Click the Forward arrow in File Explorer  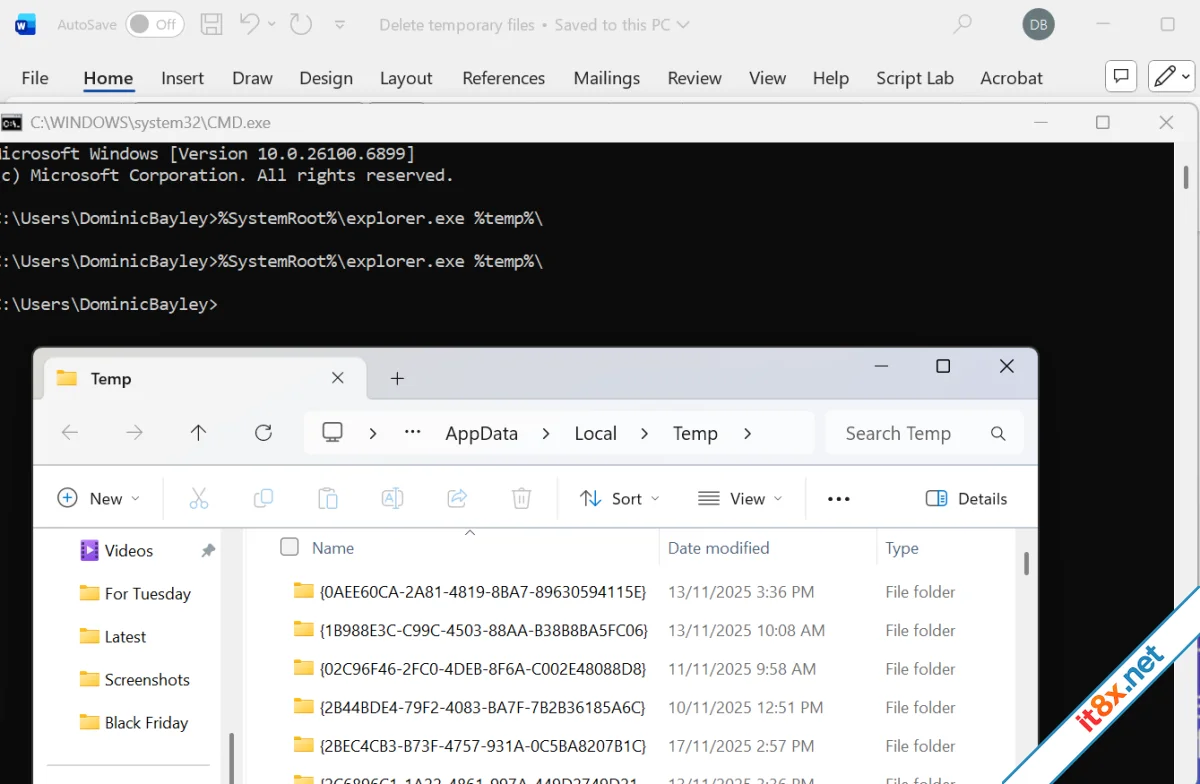(134, 433)
